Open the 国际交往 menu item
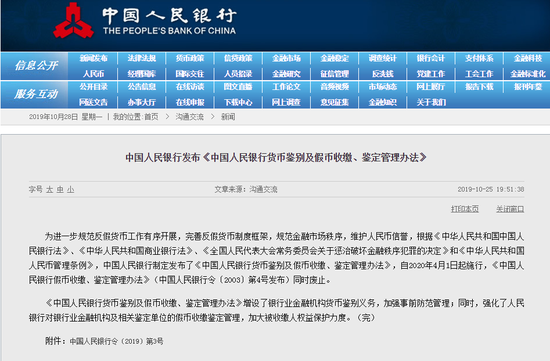 click(x=190, y=74)
